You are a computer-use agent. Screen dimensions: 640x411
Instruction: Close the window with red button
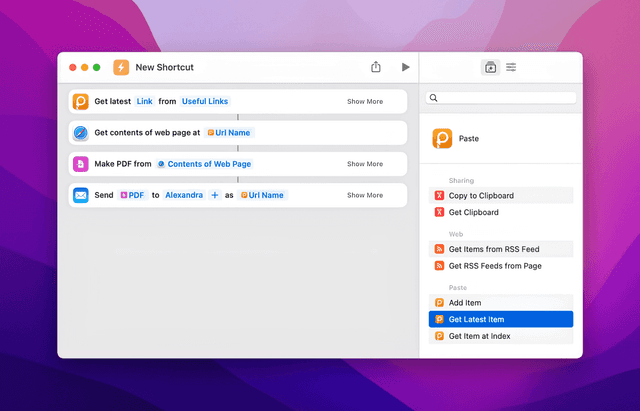73,67
